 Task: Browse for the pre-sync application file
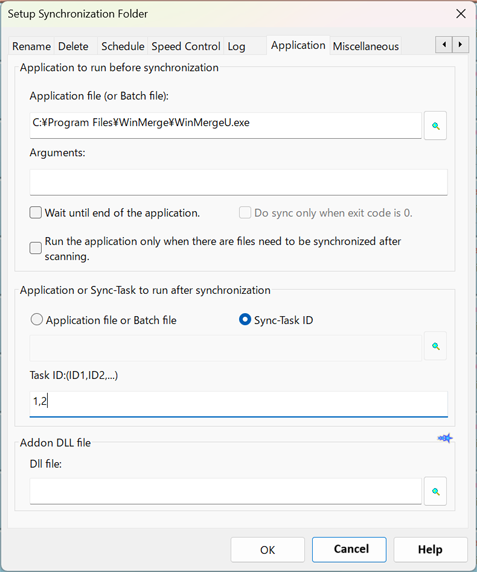coord(435,126)
